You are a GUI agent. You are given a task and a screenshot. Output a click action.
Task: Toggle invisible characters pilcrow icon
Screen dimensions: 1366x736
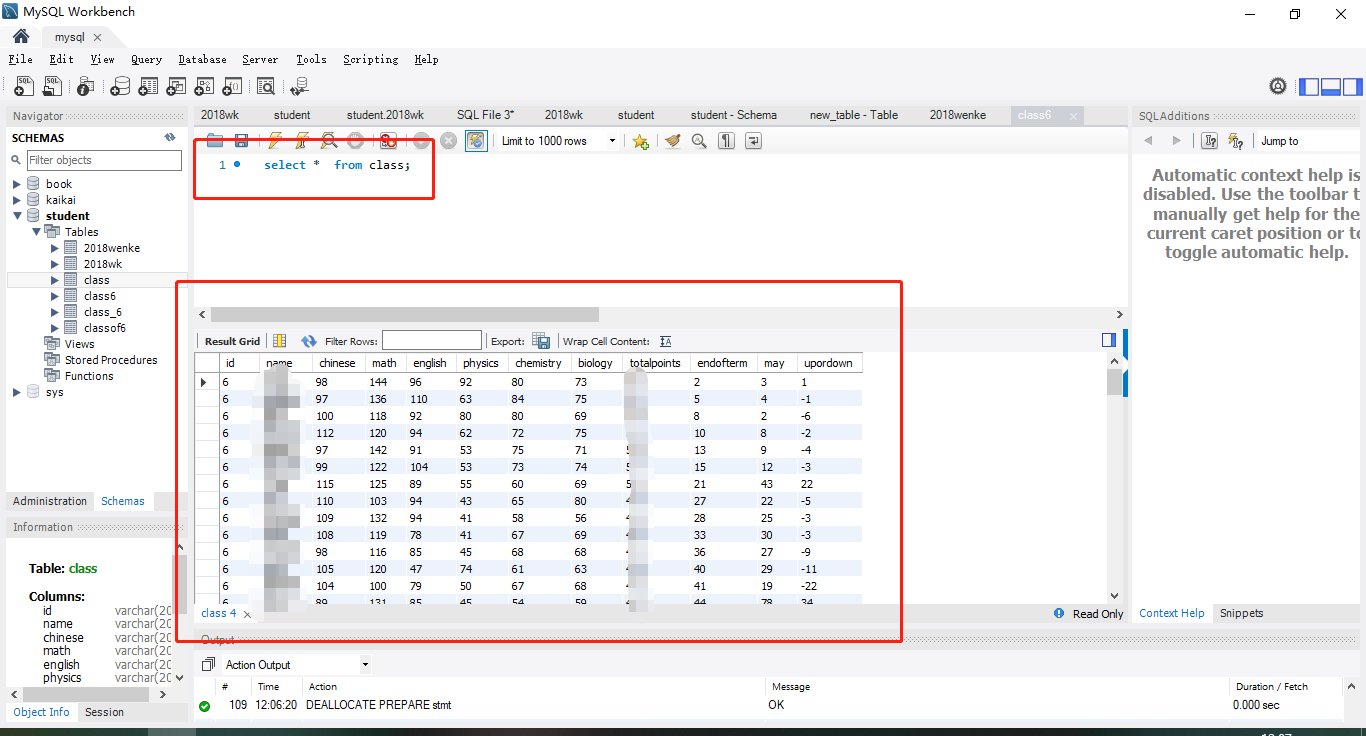(x=727, y=141)
